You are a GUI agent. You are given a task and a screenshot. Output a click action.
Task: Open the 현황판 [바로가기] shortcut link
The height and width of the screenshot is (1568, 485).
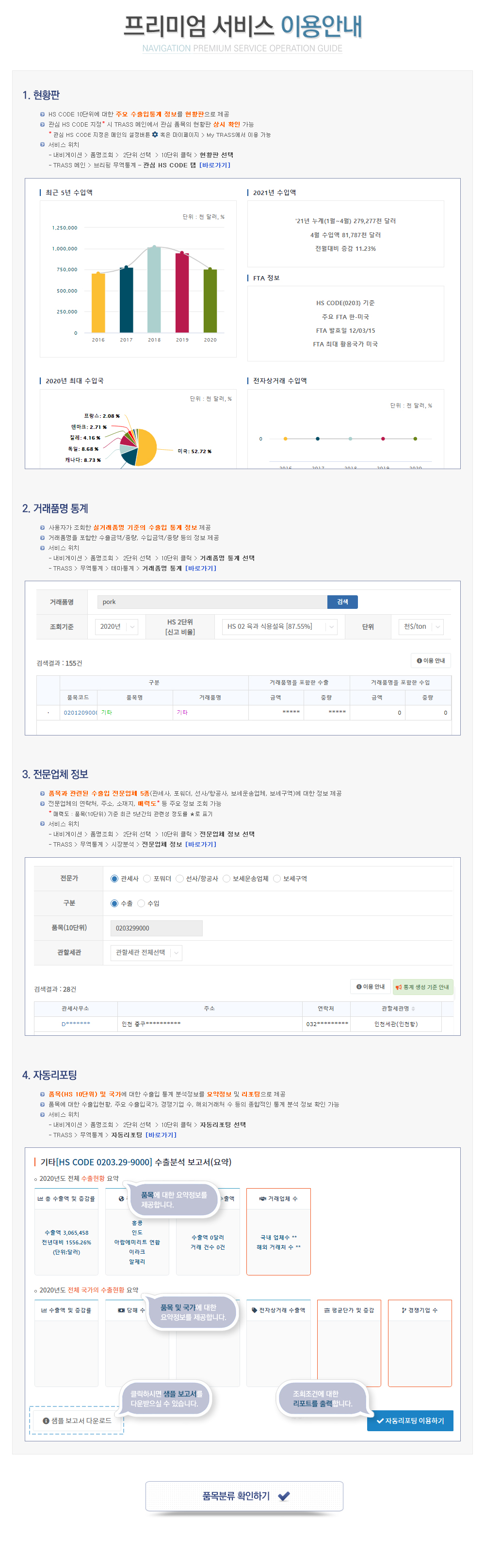pyautogui.click(x=215, y=165)
